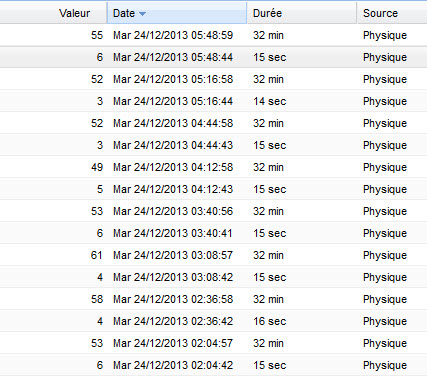
Task: Click Physique source in 02:36:42 row
Action: point(385,321)
